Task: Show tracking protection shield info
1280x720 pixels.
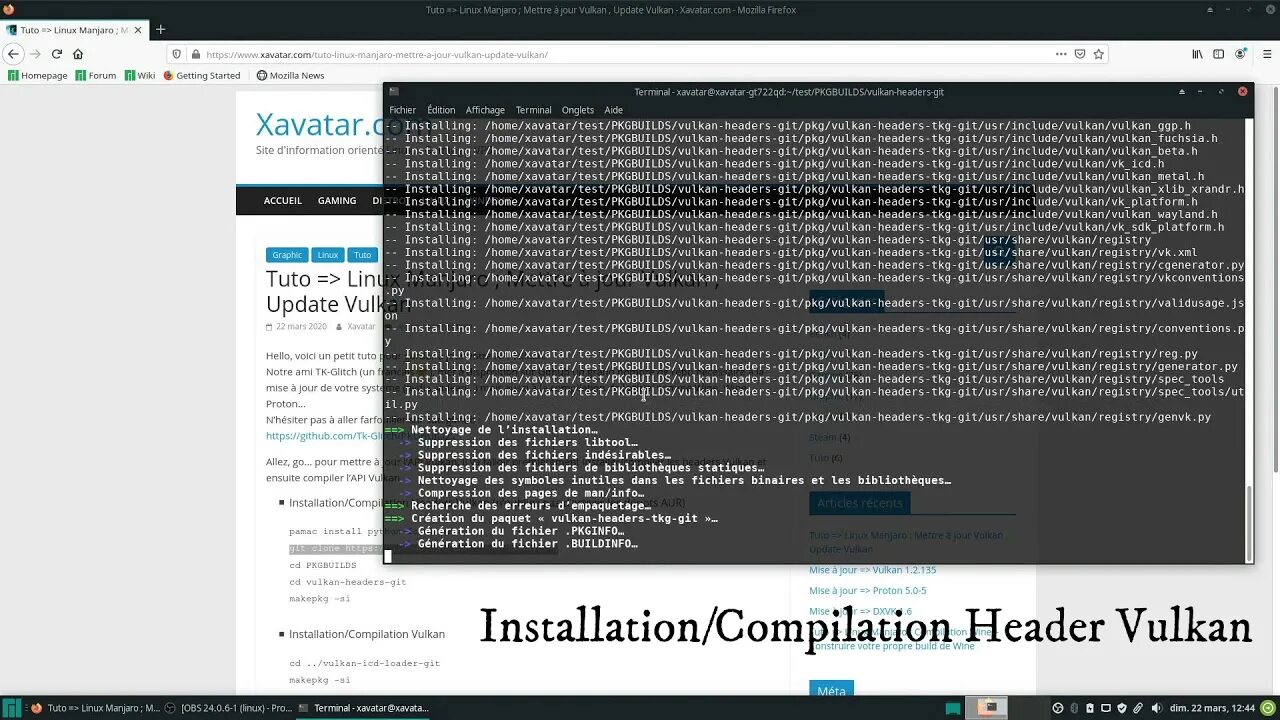Action: pos(178,54)
